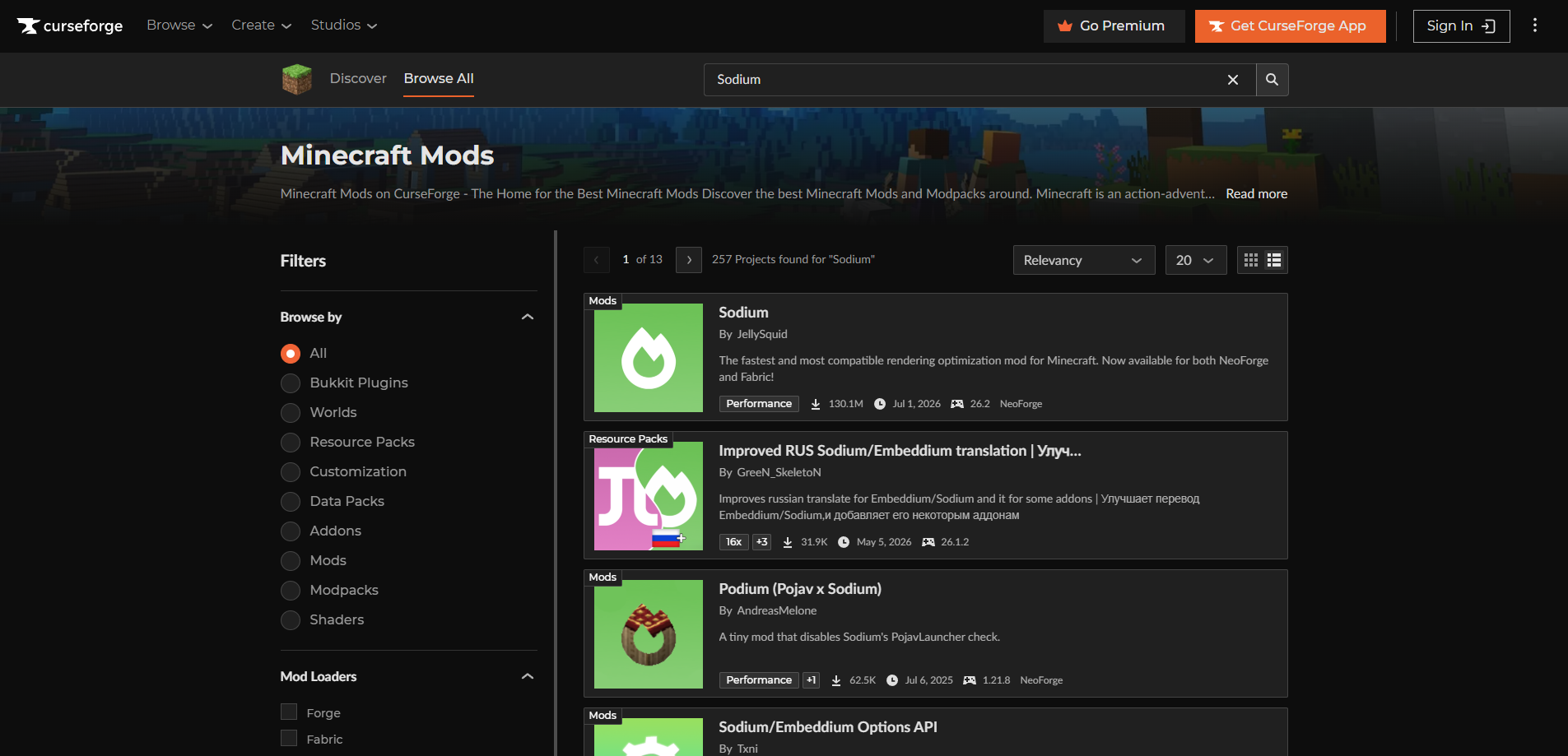The height and width of the screenshot is (756, 1568).
Task: Enable the Fabric mod loader checkbox
Action: pyautogui.click(x=289, y=738)
